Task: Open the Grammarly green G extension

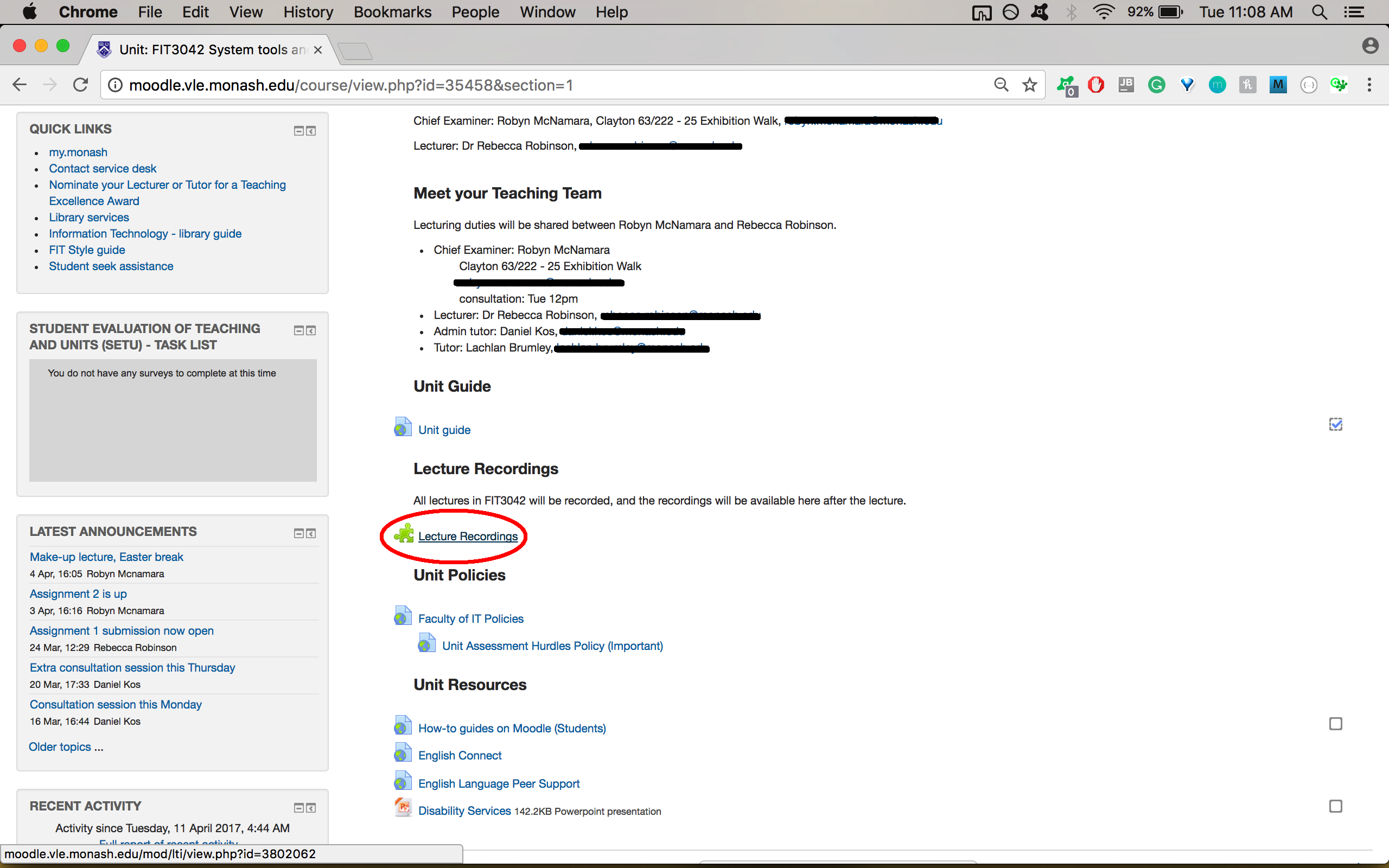Action: pyautogui.click(x=1157, y=85)
